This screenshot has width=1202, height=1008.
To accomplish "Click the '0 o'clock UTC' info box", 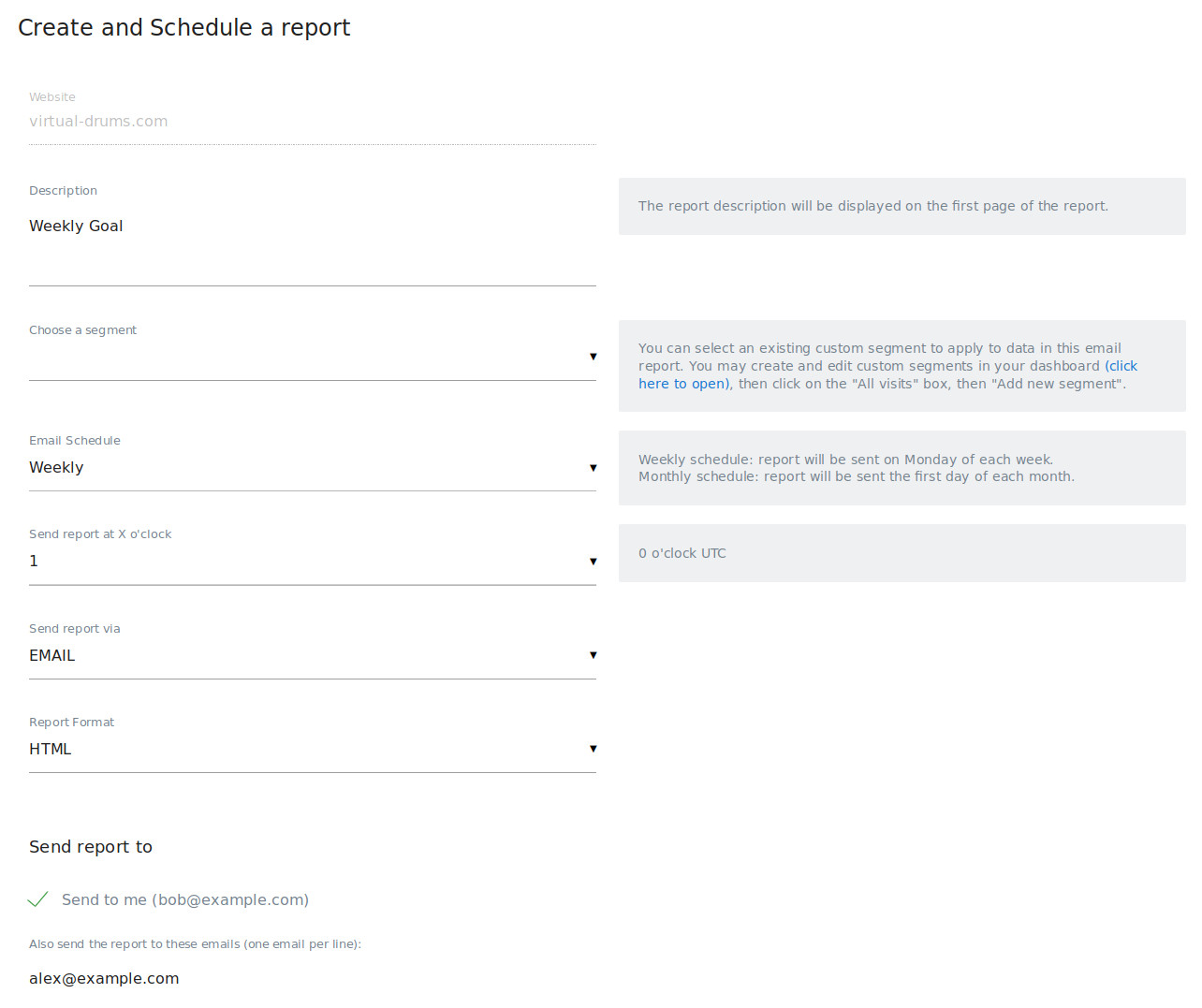I will (x=901, y=553).
